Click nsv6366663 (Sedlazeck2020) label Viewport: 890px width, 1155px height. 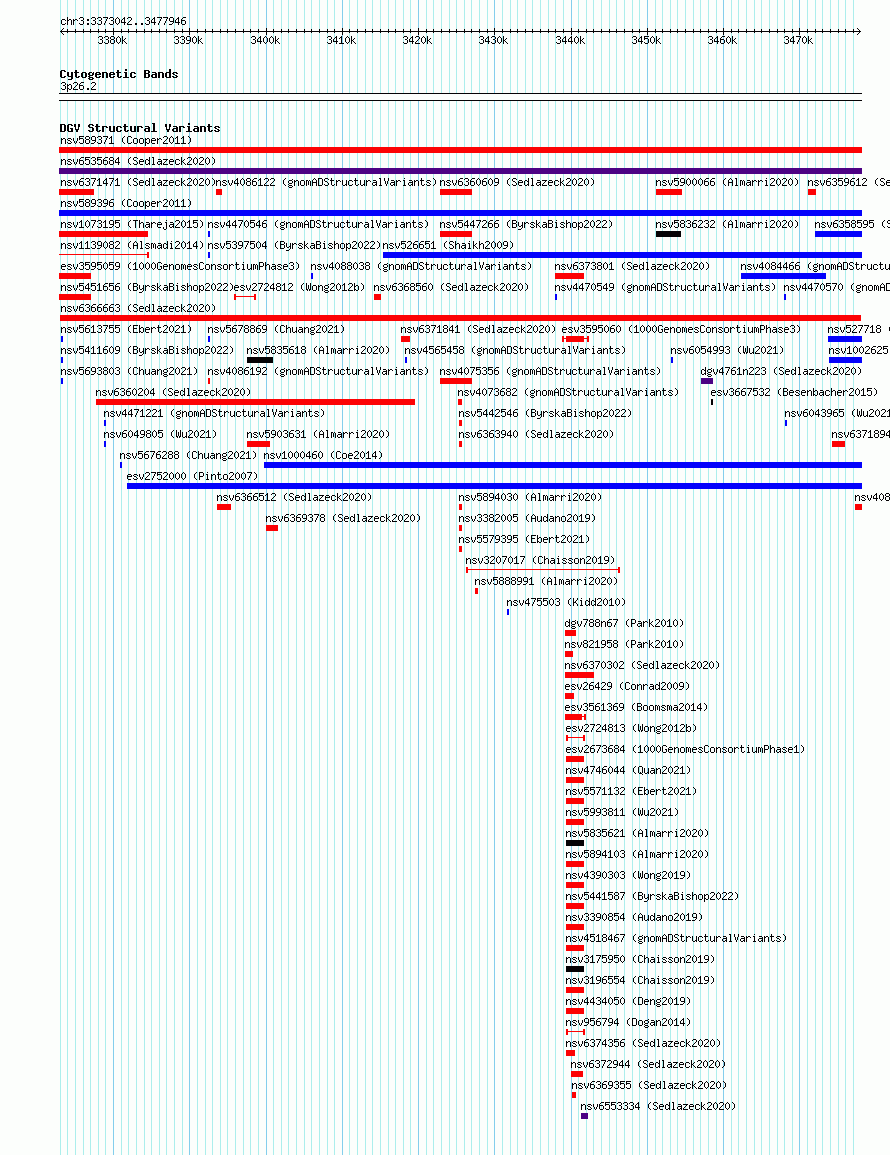138,308
